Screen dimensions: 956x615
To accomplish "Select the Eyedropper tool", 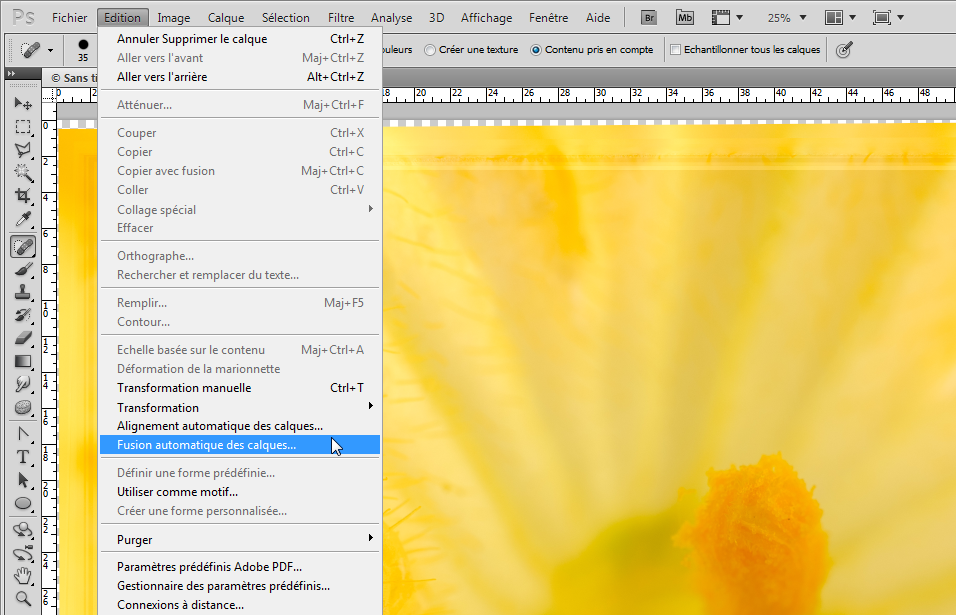I will 23,219.
